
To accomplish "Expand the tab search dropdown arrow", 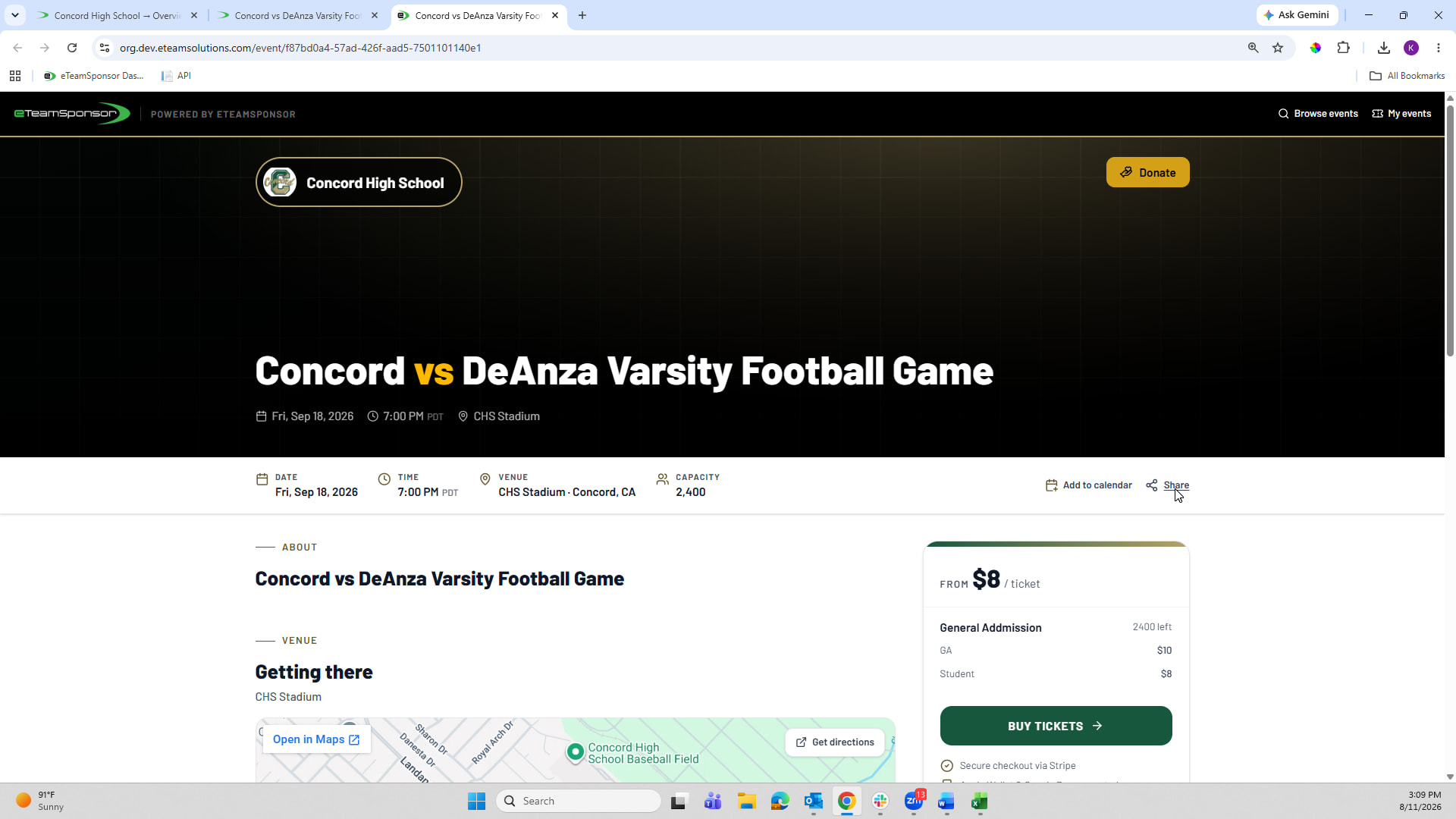I will [x=14, y=15].
